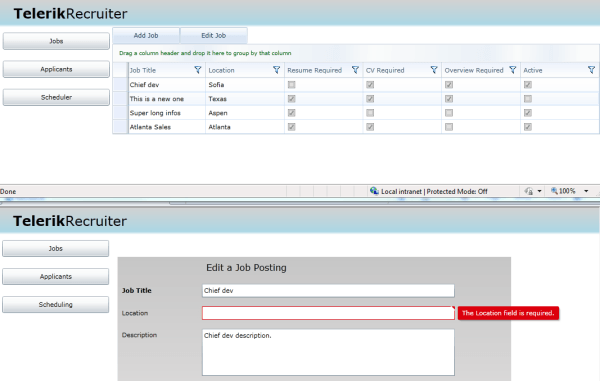This screenshot has width=600, height=381.
Task: Open filter for Job Title column
Action: click(x=197, y=70)
